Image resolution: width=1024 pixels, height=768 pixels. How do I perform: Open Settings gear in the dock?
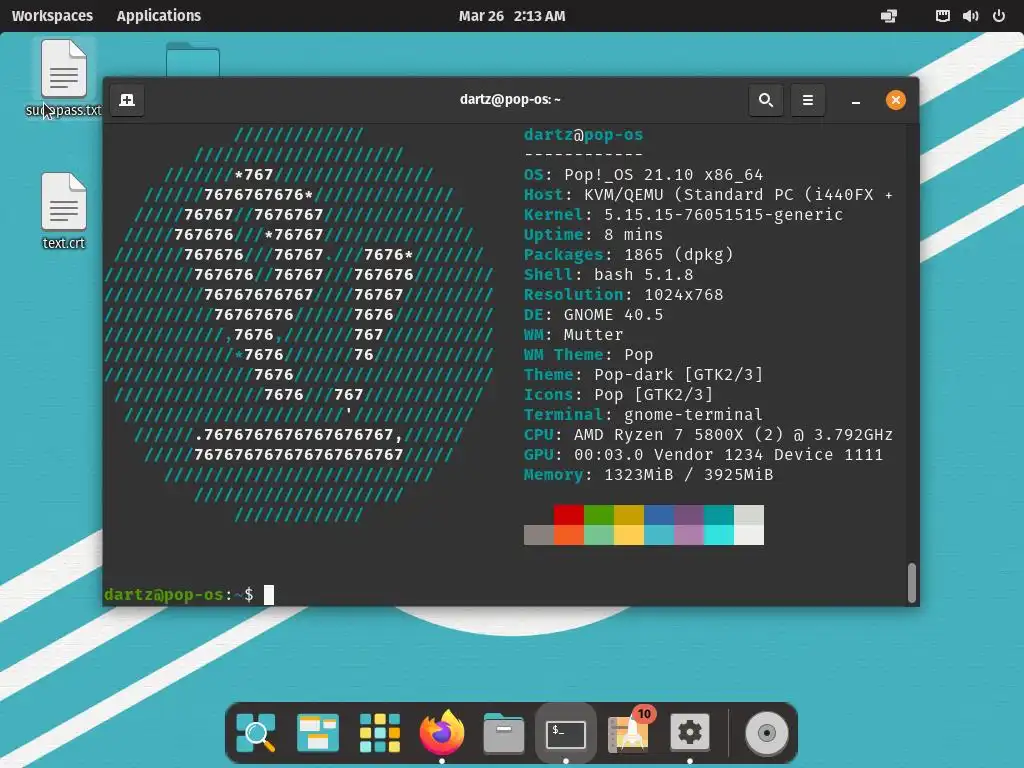[x=690, y=733]
